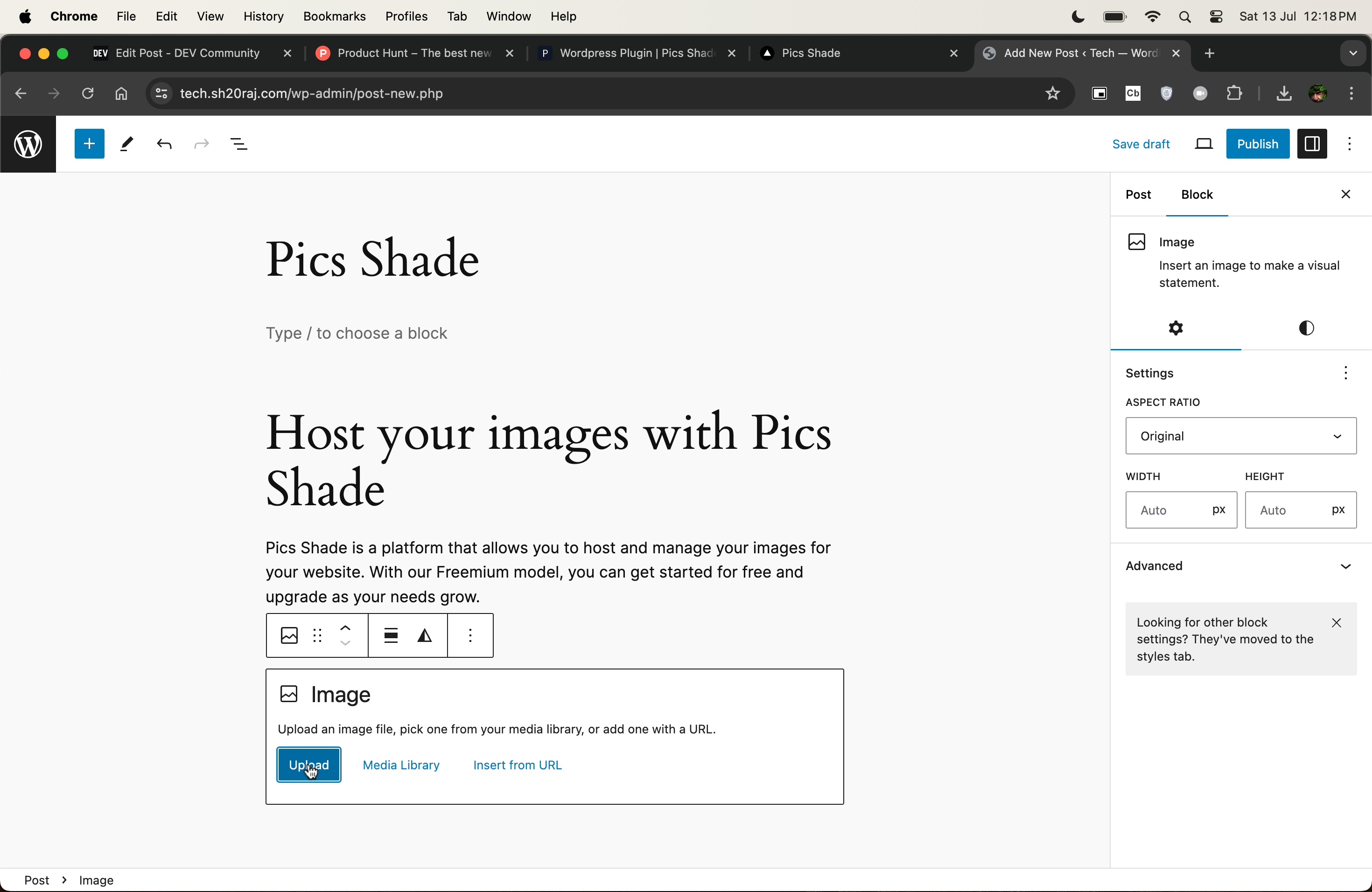
Task: Click the Type / to choose a block placeholder
Action: tap(356, 333)
